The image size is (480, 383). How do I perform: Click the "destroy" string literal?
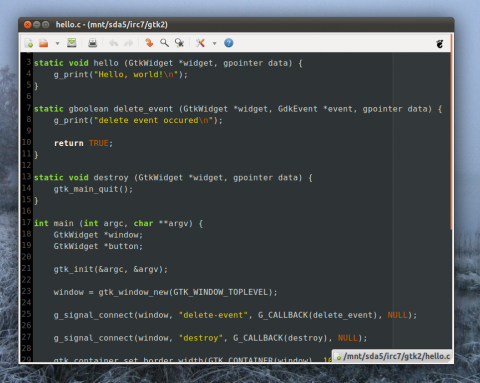(x=201, y=338)
